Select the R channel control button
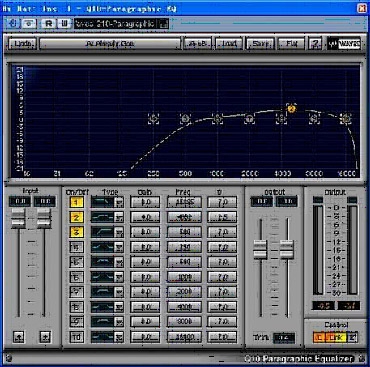Image resolution: width=370 pixels, height=367 pixels. click(x=353, y=337)
